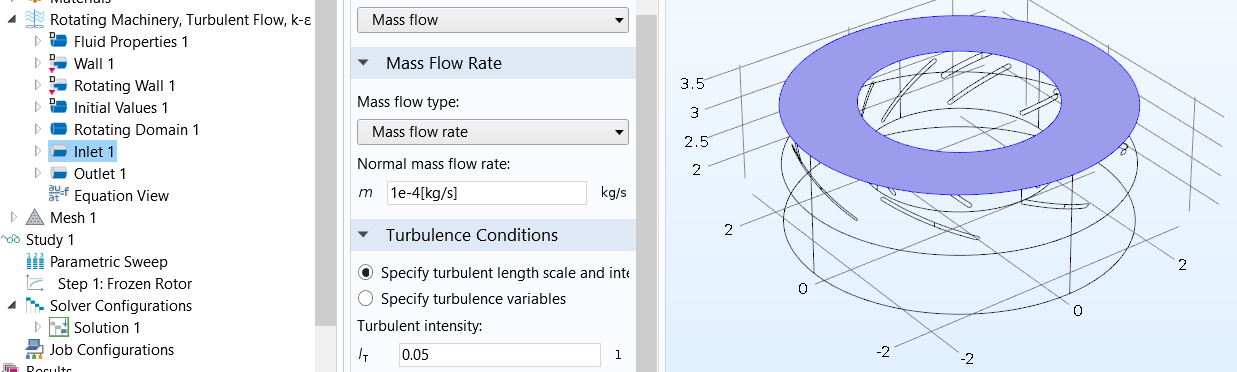Click the Rotating Wall 1 node icon
Screen dimensions: 1237x372
point(58,86)
